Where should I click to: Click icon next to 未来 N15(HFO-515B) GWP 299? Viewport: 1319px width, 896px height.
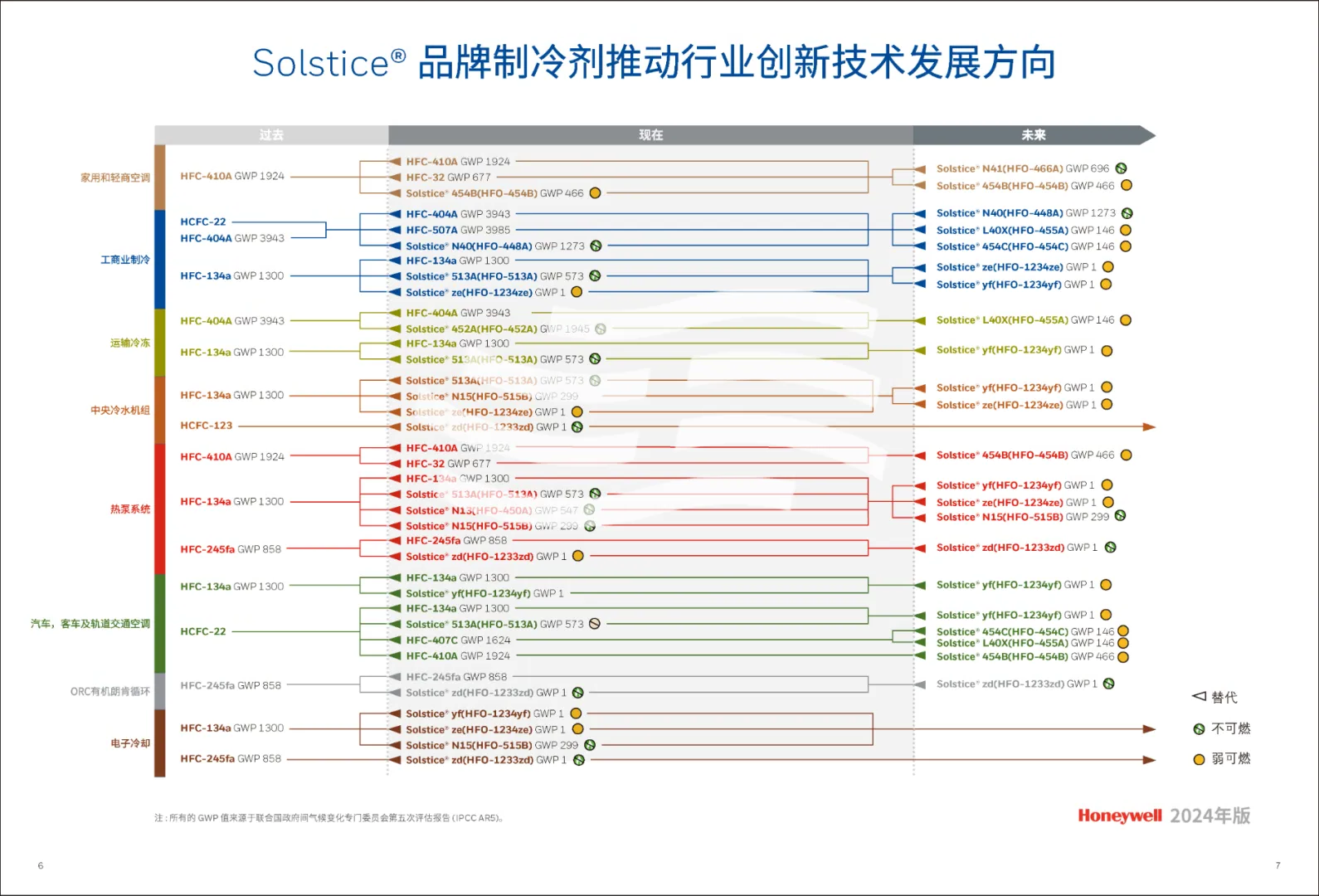(1120, 516)
